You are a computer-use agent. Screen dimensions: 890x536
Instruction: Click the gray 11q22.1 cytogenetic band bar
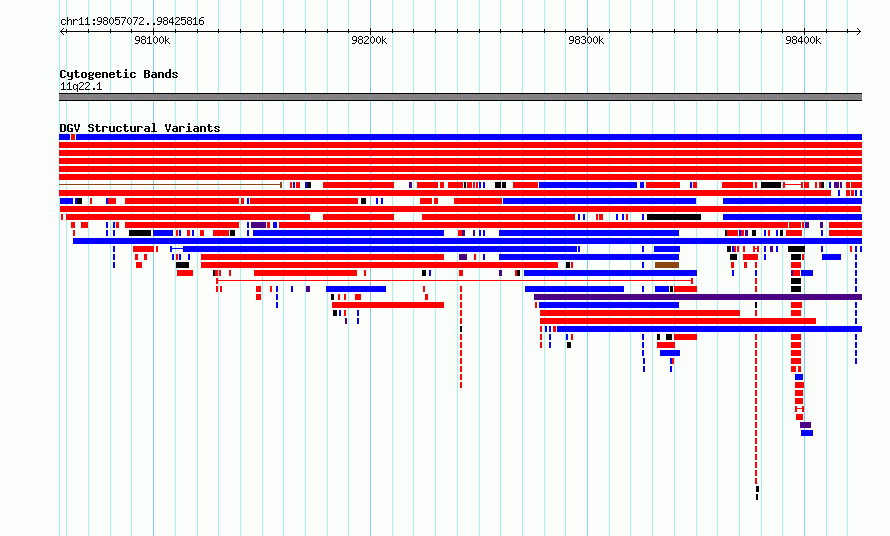pos(460,97)
